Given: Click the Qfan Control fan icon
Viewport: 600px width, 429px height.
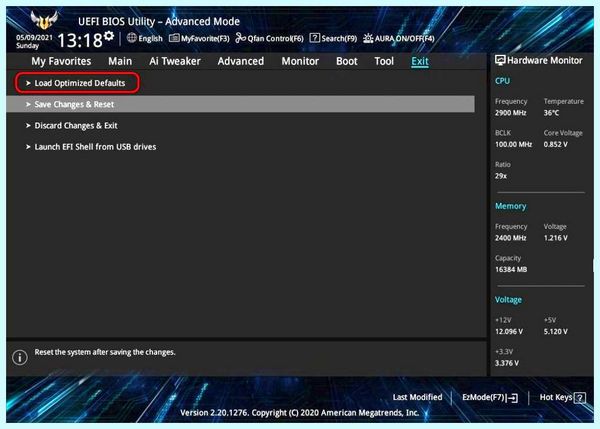Looking at the screenshot, I should tap(241, 38).
